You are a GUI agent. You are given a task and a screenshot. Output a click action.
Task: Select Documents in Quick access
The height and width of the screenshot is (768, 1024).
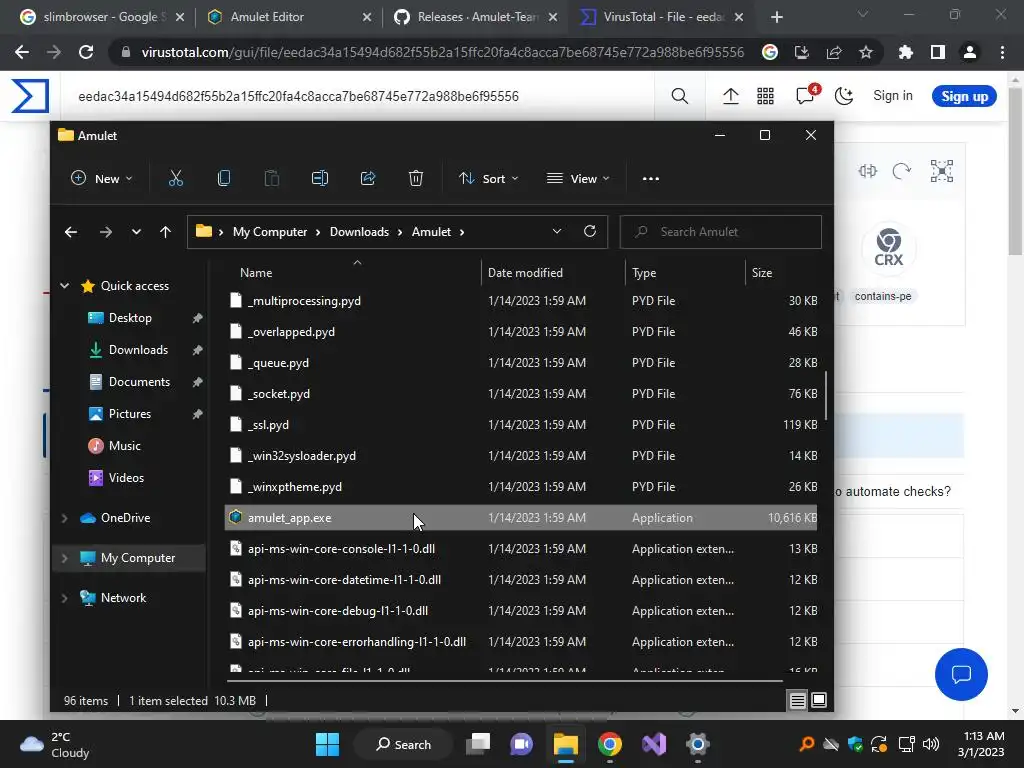[139, 382]
